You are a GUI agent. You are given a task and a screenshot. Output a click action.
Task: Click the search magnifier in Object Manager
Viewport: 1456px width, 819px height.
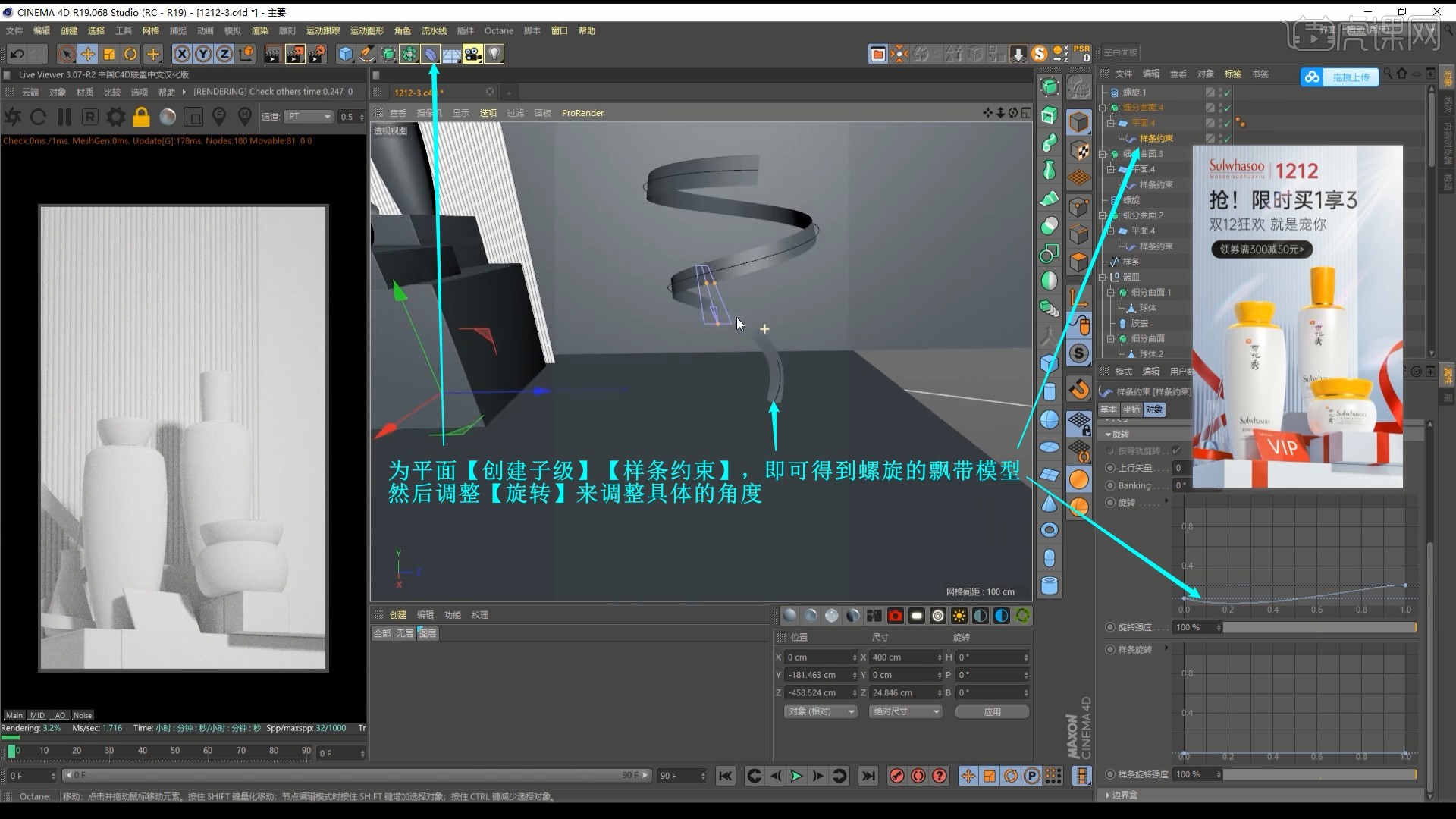pos(1388,74)
